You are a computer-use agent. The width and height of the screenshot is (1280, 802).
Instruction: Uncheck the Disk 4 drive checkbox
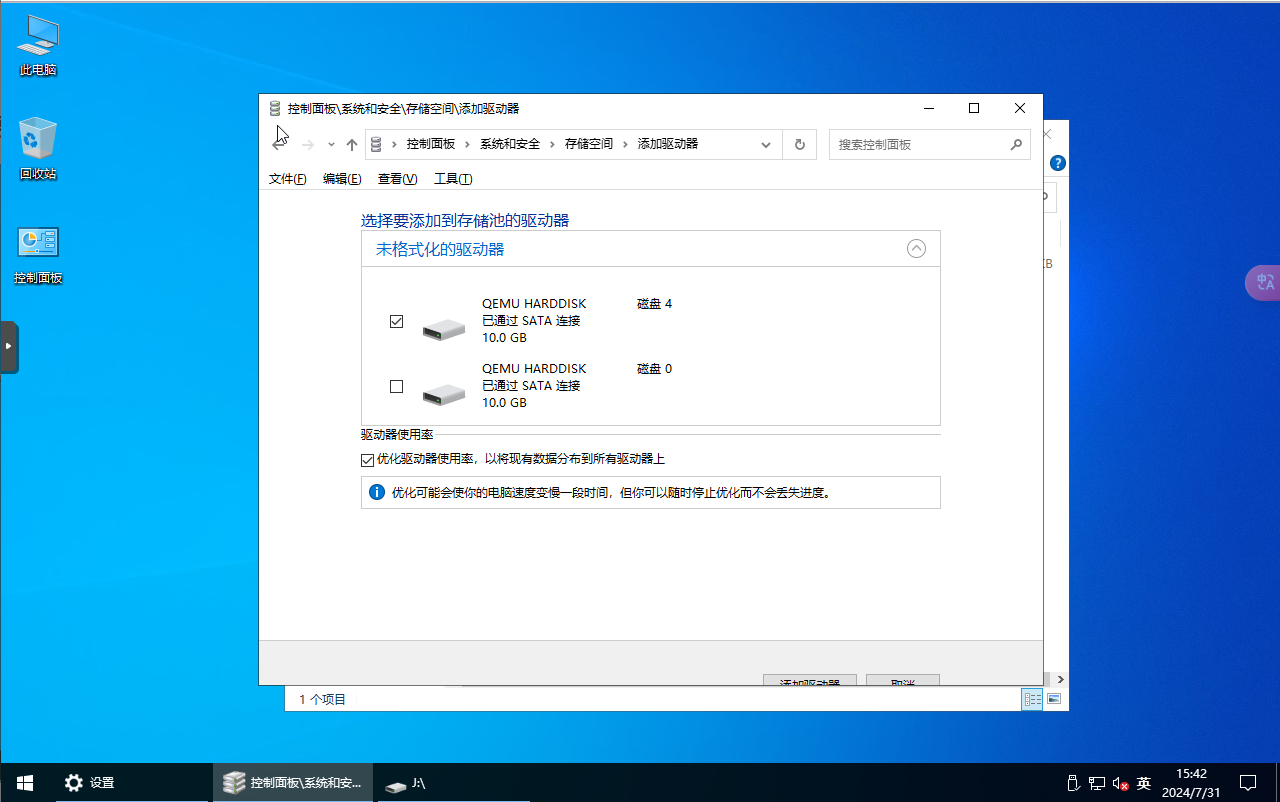(397, 321)
